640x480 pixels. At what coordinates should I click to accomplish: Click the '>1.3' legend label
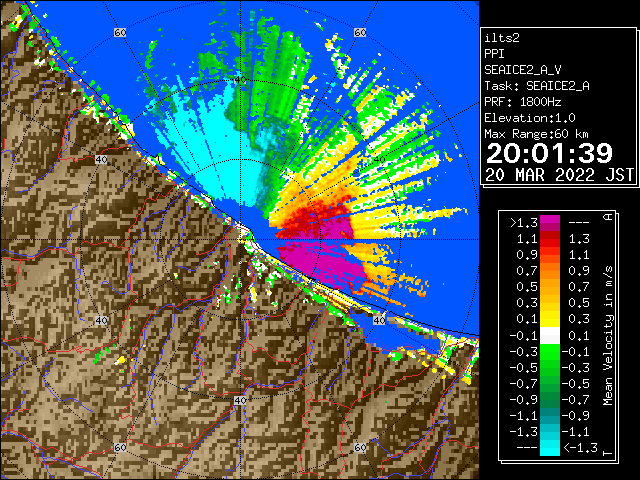(x=524, y=223)
